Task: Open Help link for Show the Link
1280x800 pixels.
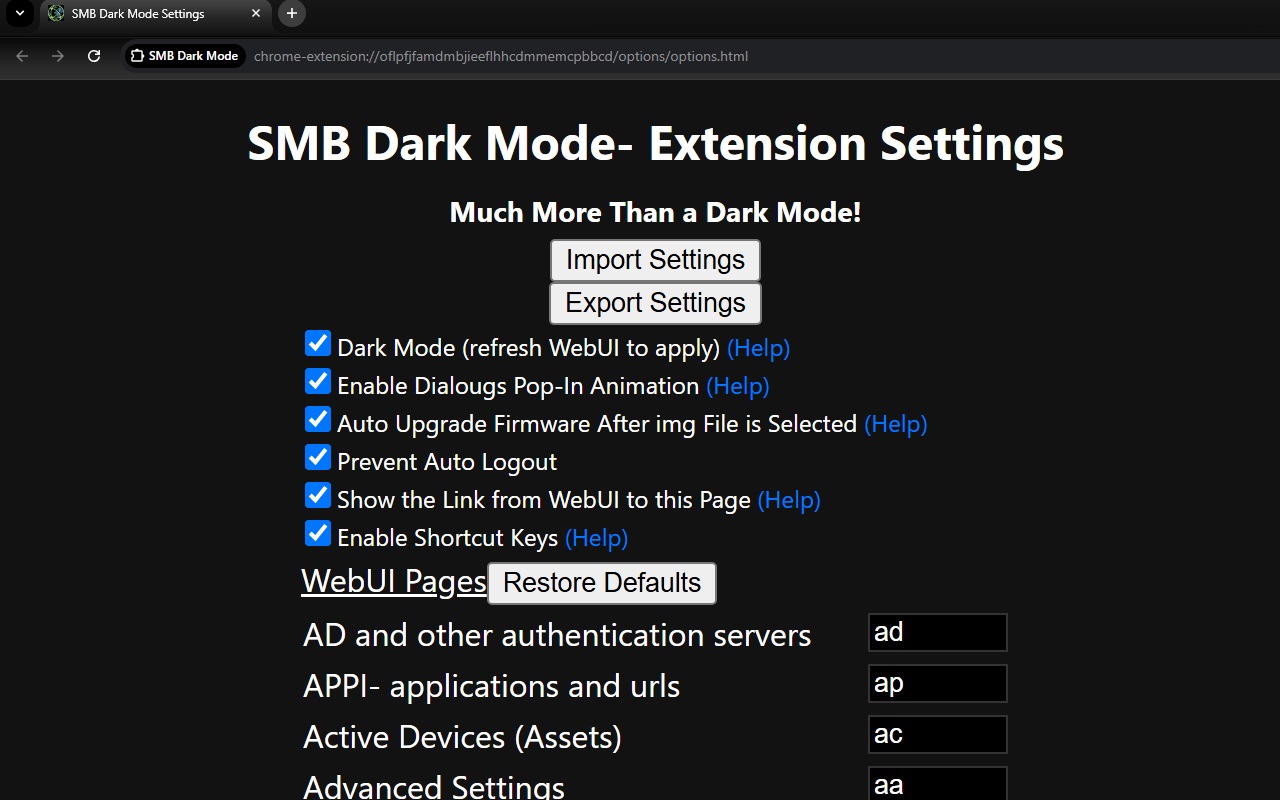Action: pyautogui.click(x=788, y=500)
